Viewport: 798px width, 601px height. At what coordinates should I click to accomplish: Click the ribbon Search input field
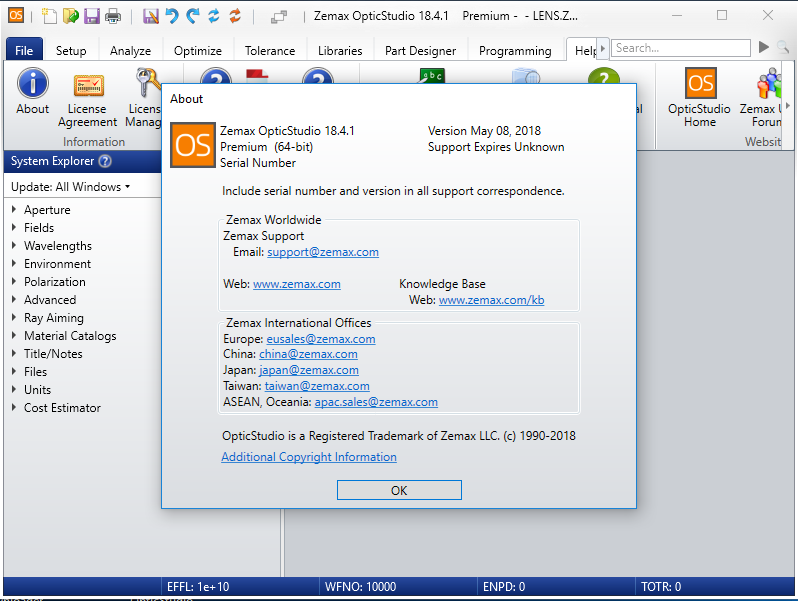pyautogui.click(x=680, y=48)
